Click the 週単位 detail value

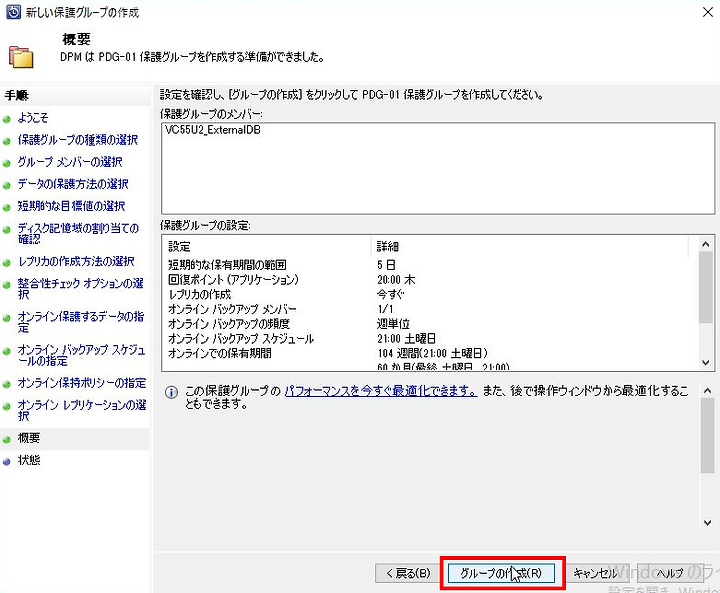[393, 324]
